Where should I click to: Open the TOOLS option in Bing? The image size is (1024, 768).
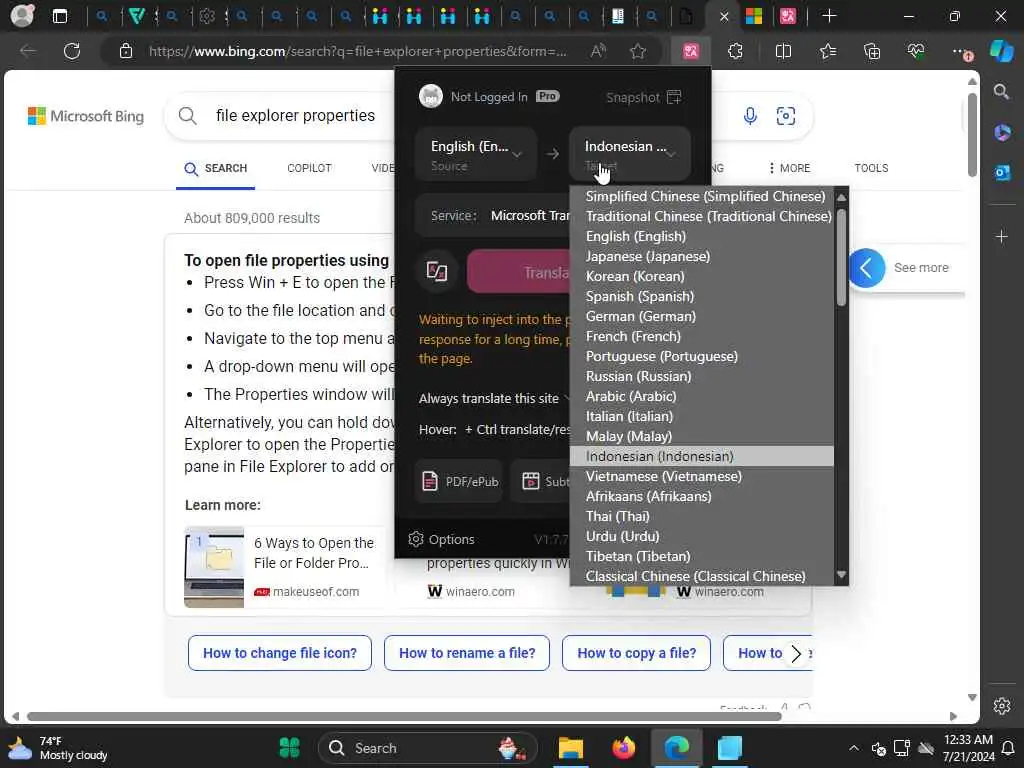point(871,168)
